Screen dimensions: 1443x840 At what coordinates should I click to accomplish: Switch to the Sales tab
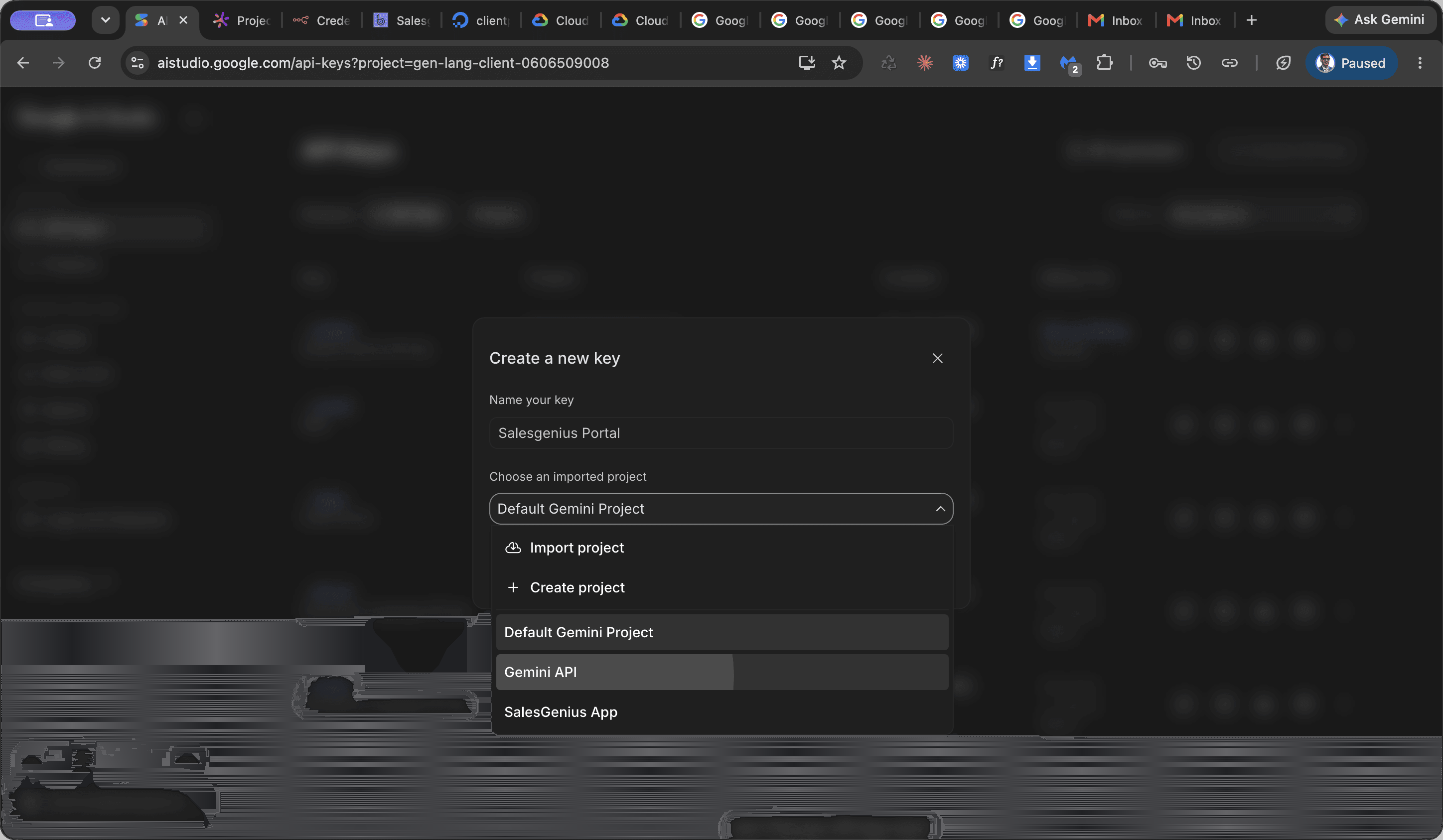tap(402, 20)
